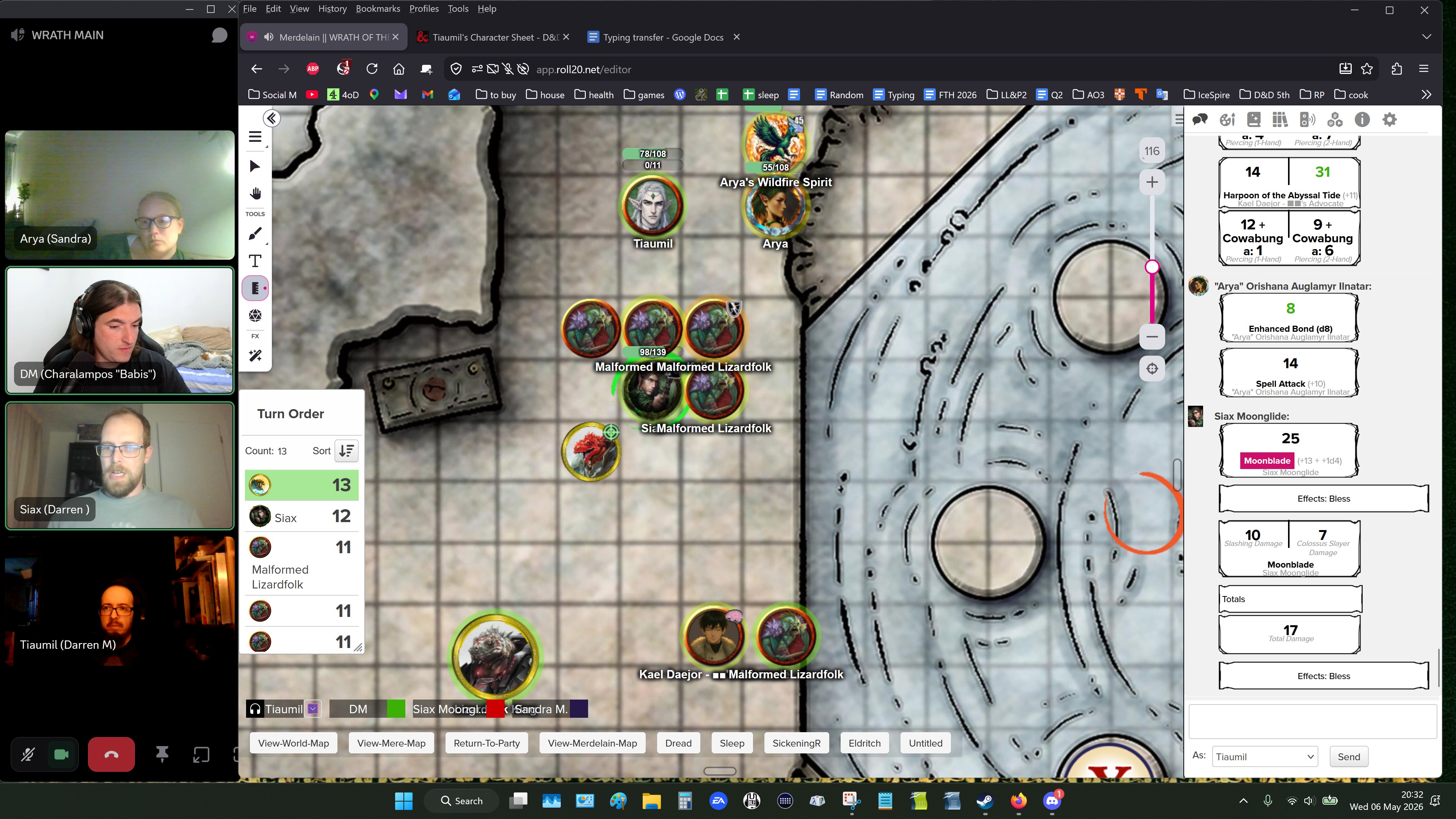
Task: Open the Journal sidebar tab
Action: [x=1253, y=119]
